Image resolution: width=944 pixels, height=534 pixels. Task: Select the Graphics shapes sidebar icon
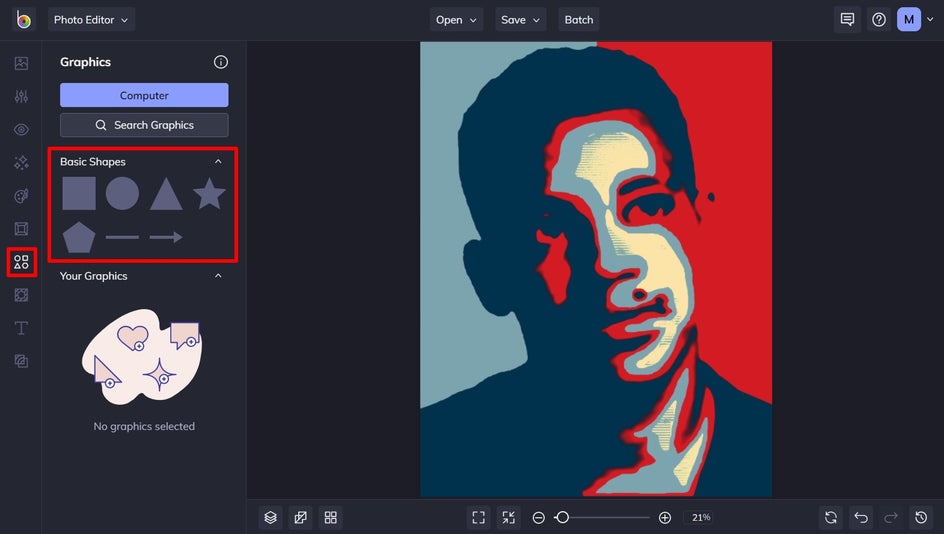(x=21, y=262)
